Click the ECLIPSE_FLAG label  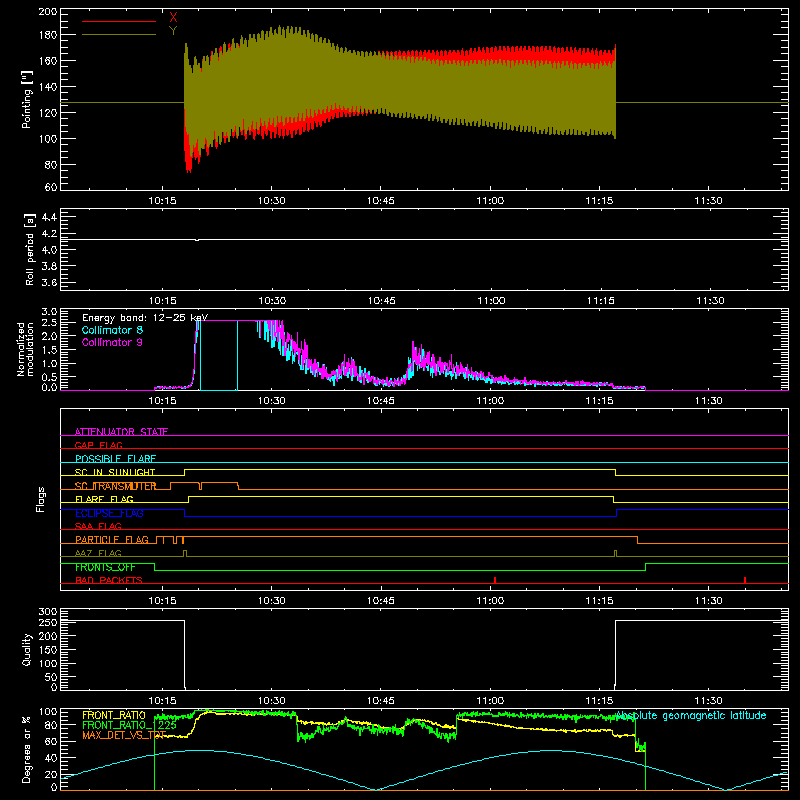pos(109,513)
